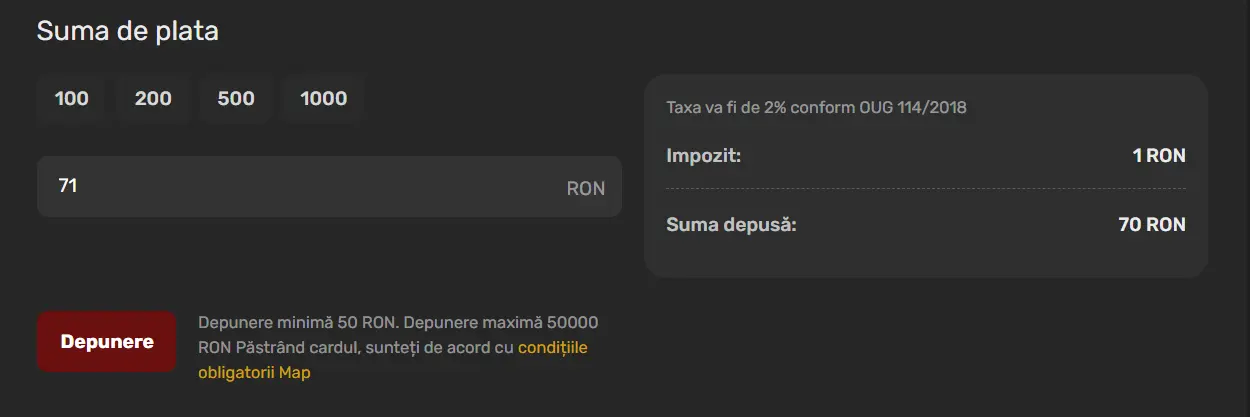Click the tax summary card background

pyautogui.click(x=925, y=258)
